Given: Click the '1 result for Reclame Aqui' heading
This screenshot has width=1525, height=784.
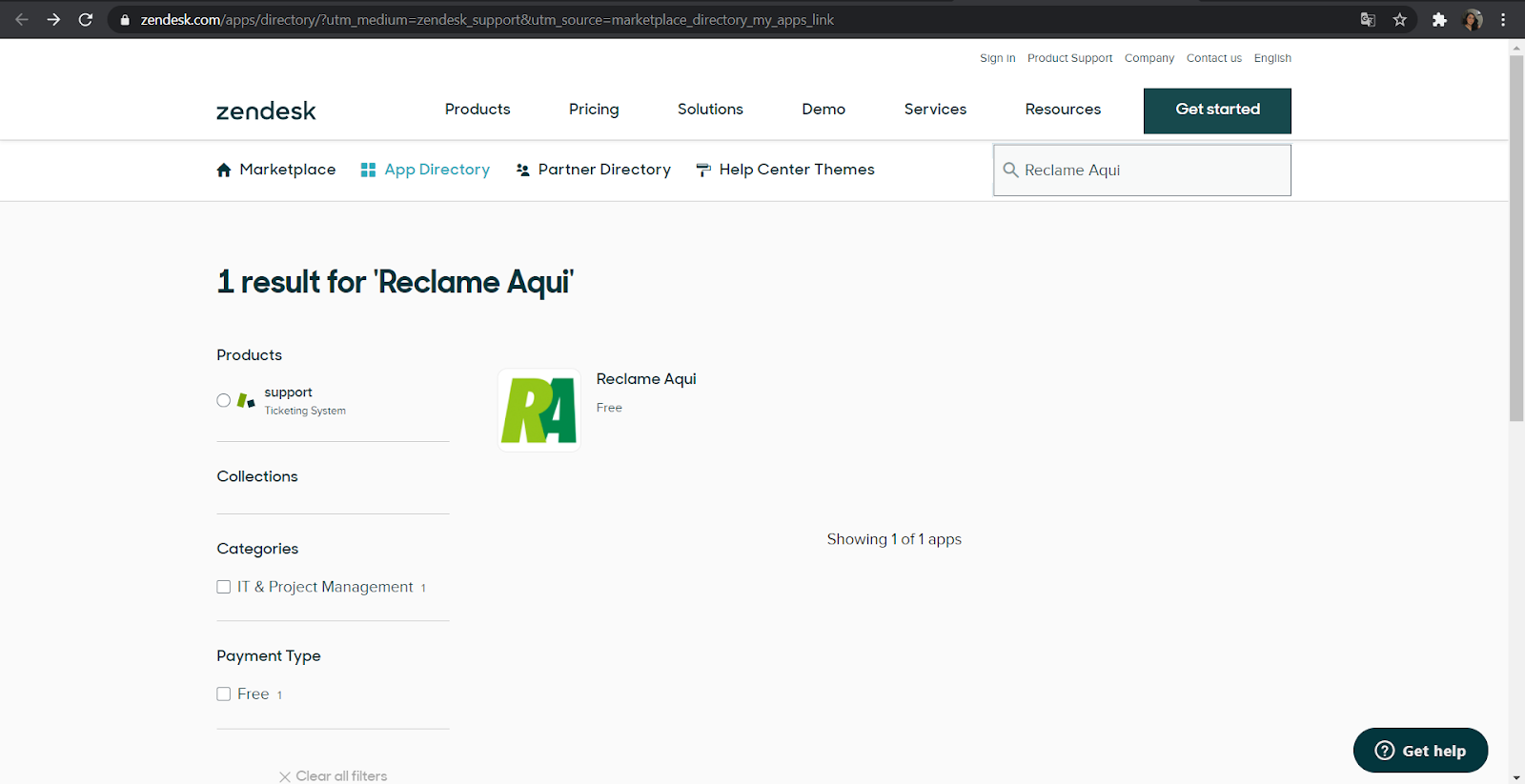Looking at the screenshot, I should point(396,282).
